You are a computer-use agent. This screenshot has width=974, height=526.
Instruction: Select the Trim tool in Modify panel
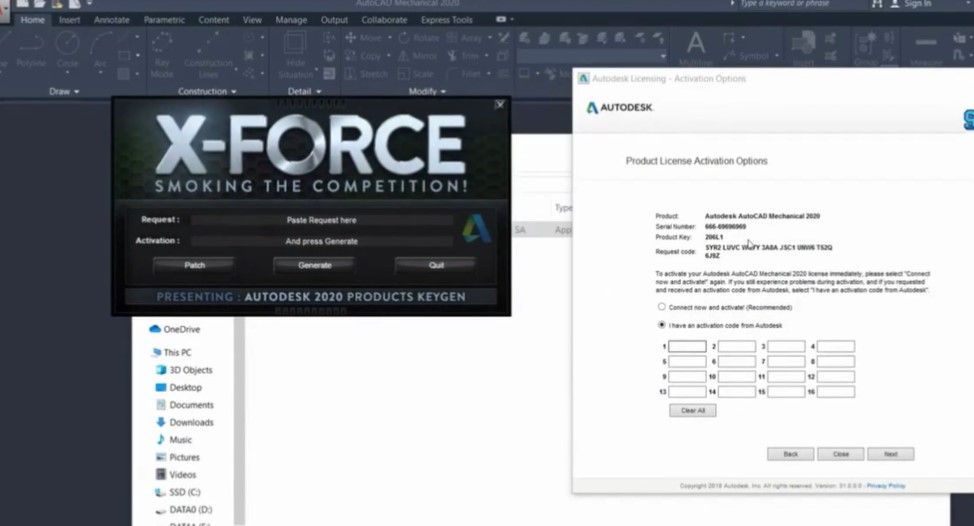[463, 56]
